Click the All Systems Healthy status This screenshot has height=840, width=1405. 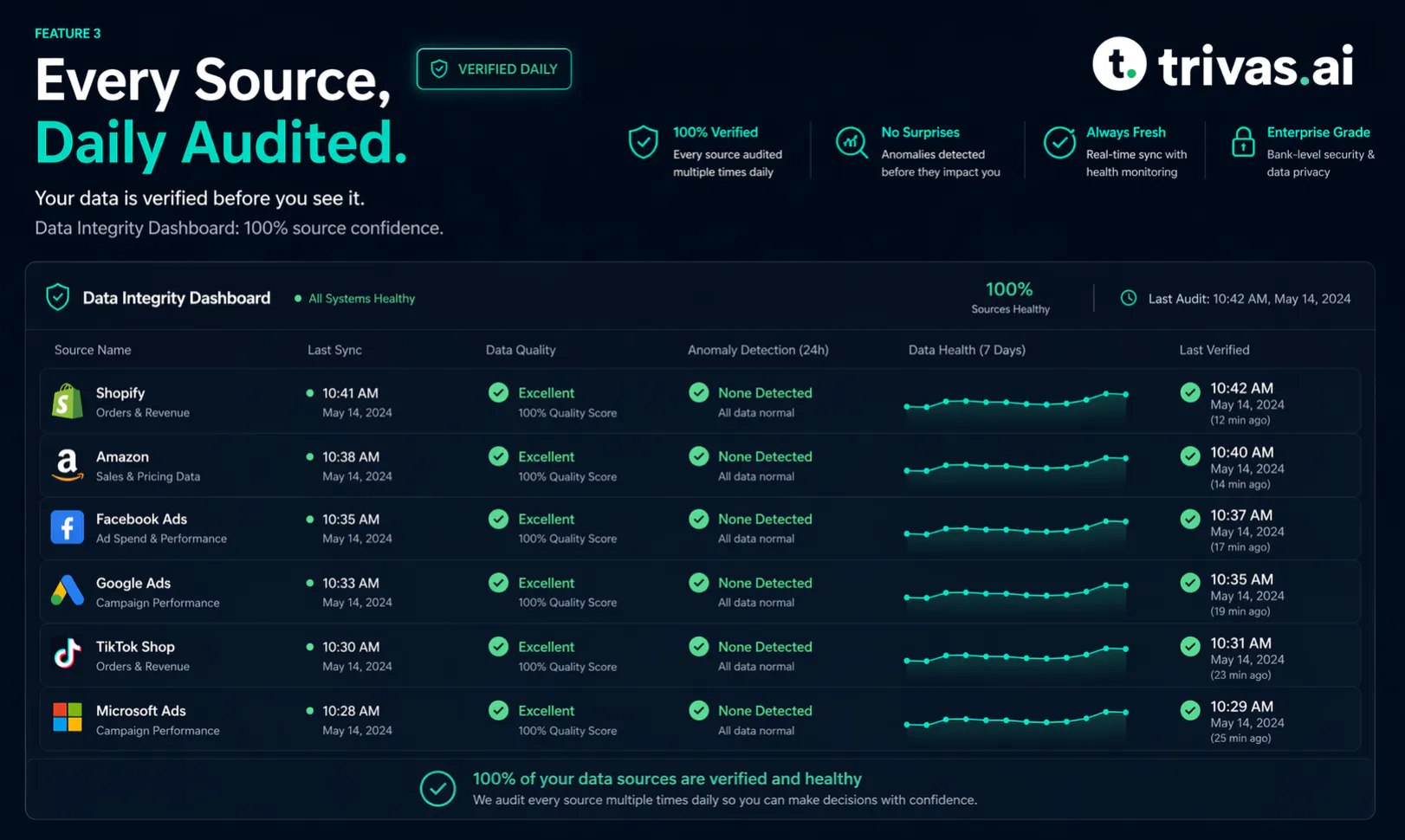355,299
